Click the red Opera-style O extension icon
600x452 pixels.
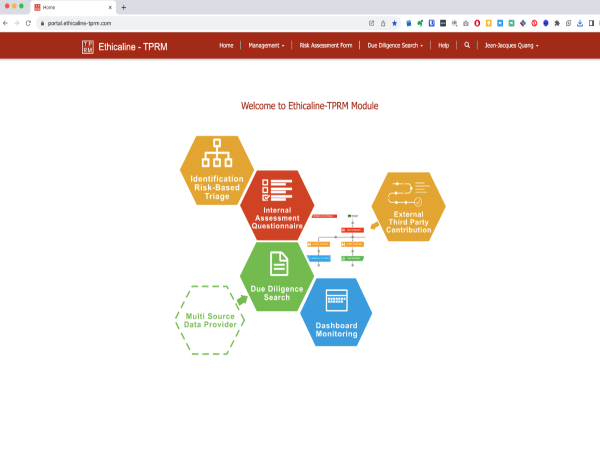click(477, 23)
